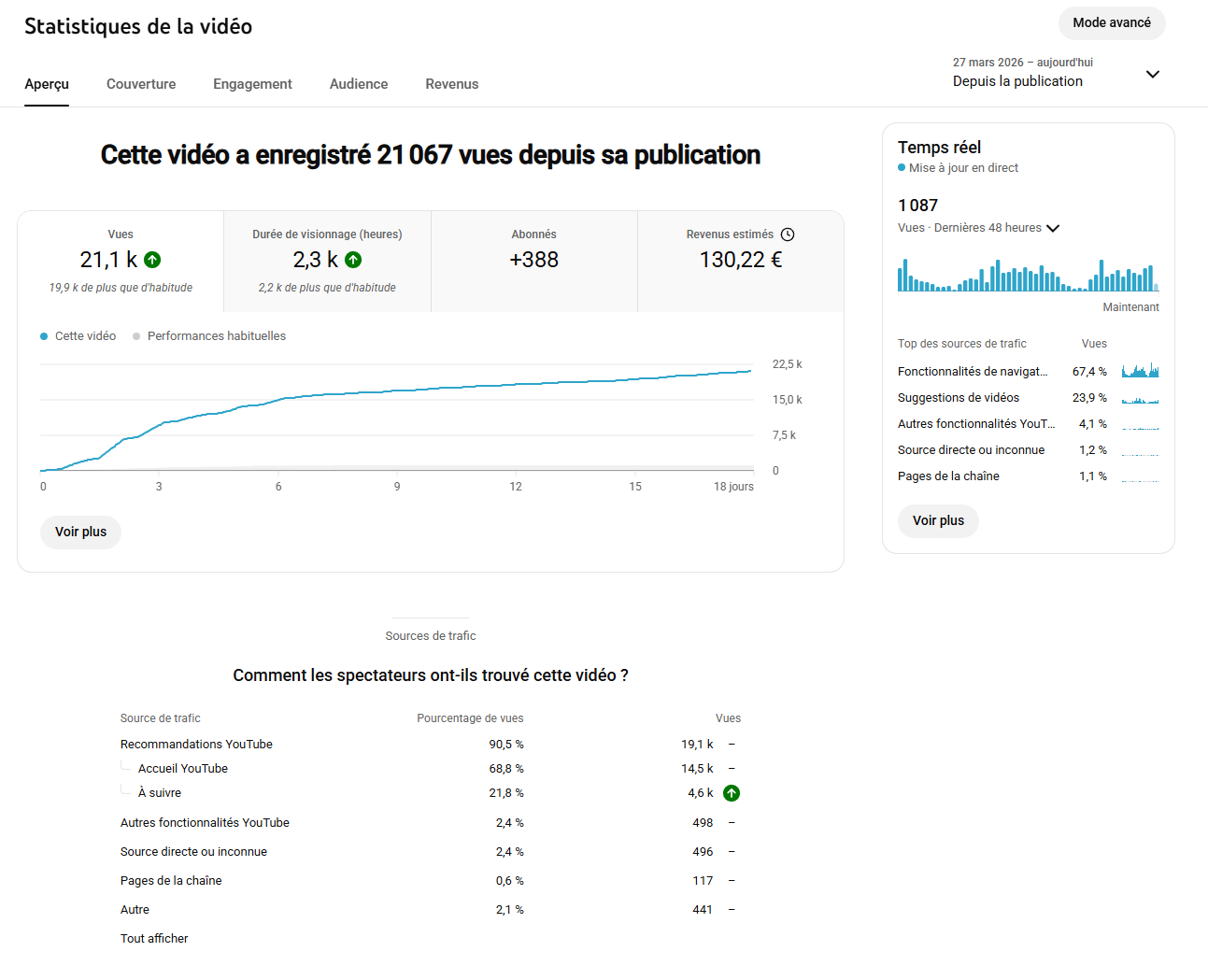Select the Abonnés metric card
1208x980 pixels.
[x=534, y=262]
